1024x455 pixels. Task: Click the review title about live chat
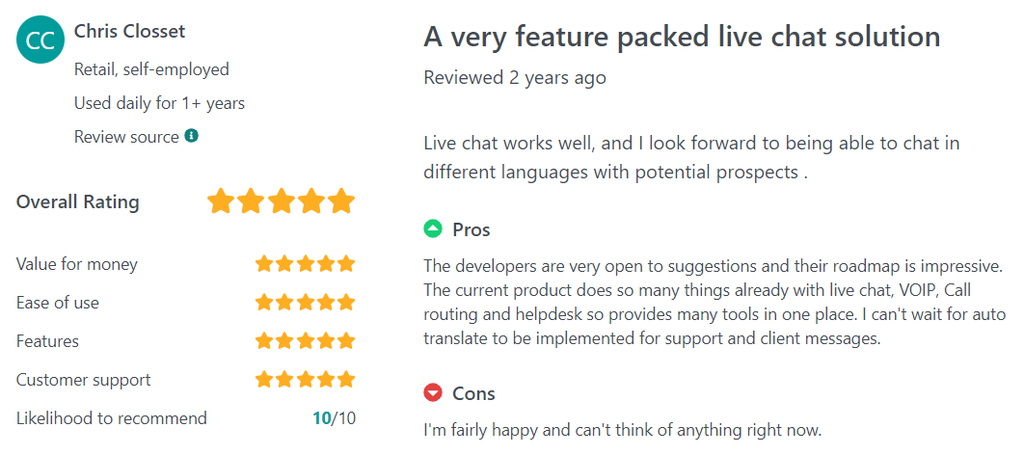pyautogui.click(x=682, y=37)
